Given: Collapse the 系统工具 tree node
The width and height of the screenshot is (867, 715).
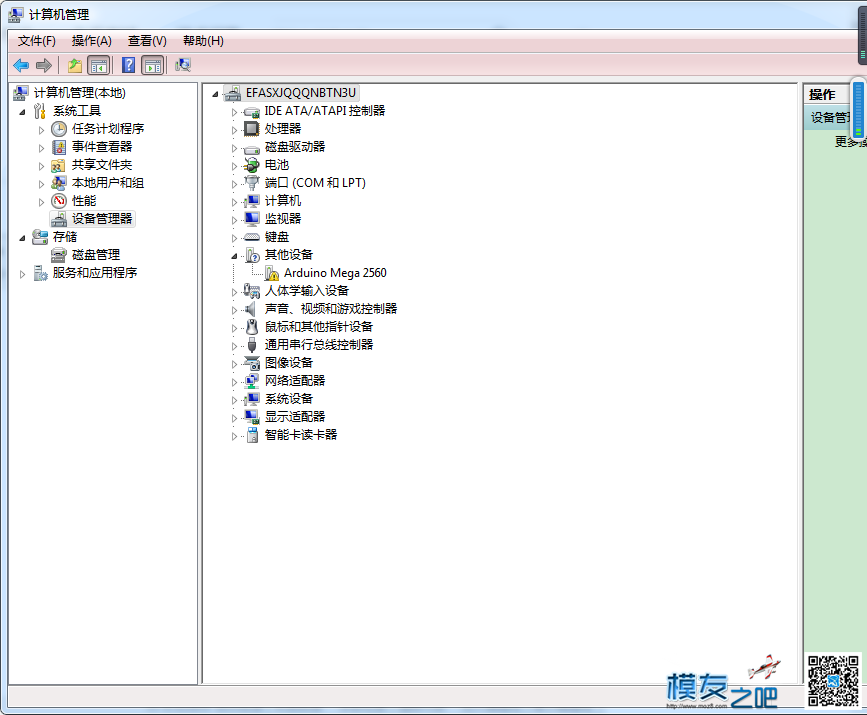Looking at the screenshot, I should [x=22, y=112].
